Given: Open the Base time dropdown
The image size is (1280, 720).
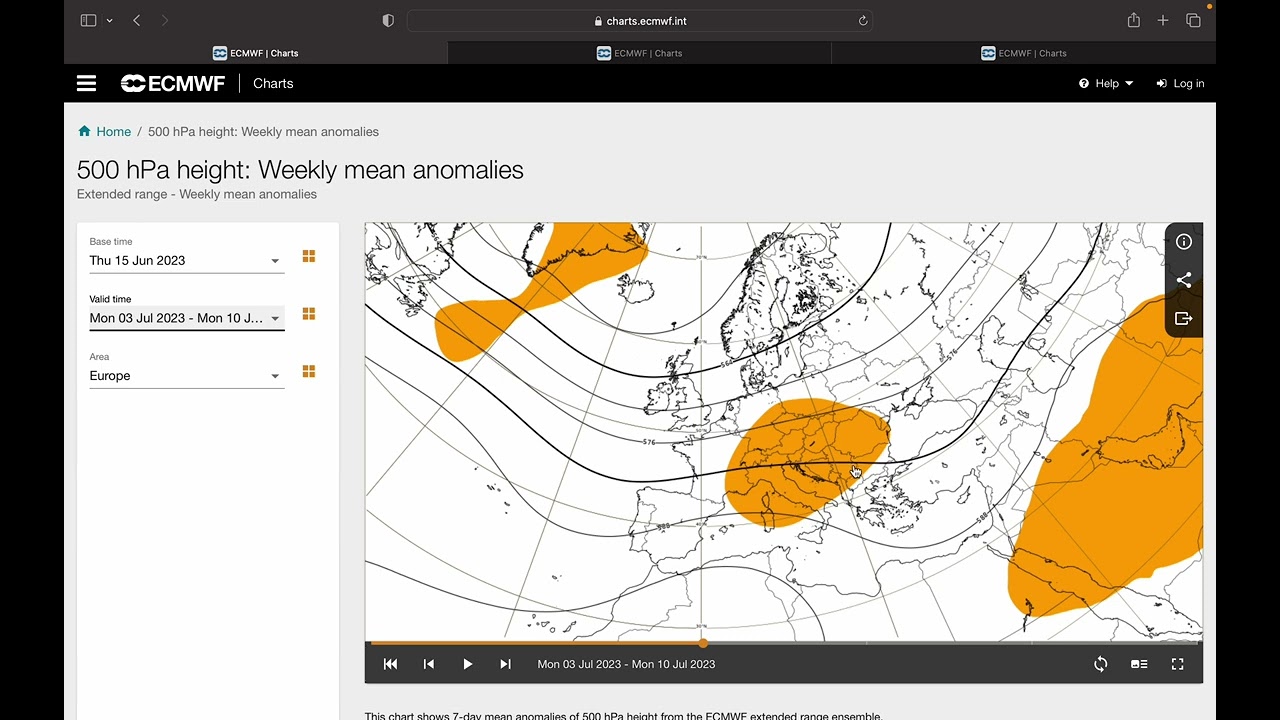Looking at the screenshot, I should click(x=186, y=261).
